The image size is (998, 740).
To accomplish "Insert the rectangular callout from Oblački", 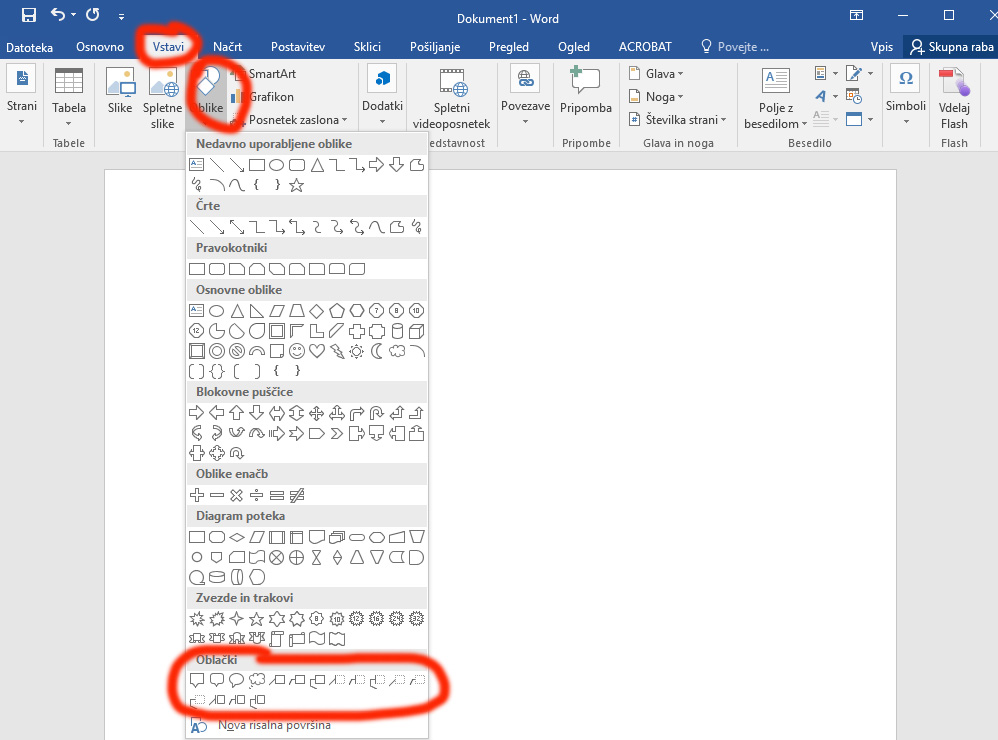I will pyautogui.click(x=197, y=680).
